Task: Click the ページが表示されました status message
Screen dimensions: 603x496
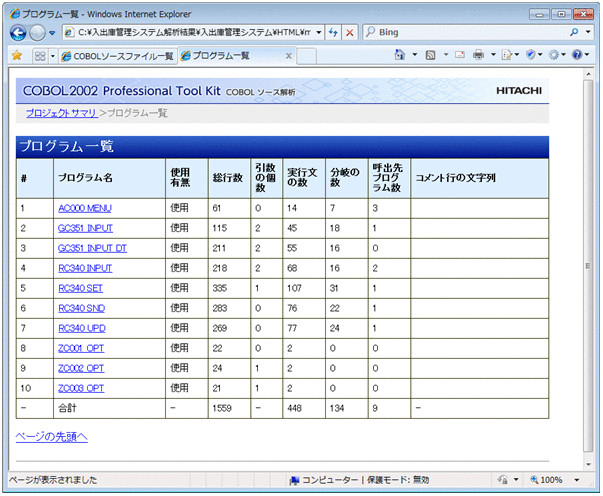Action: coord(53,480)
